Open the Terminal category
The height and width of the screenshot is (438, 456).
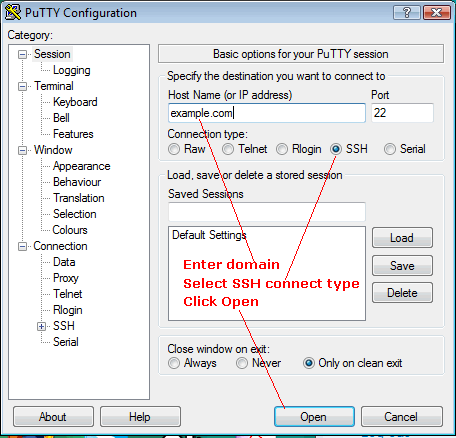click(54, 86)
